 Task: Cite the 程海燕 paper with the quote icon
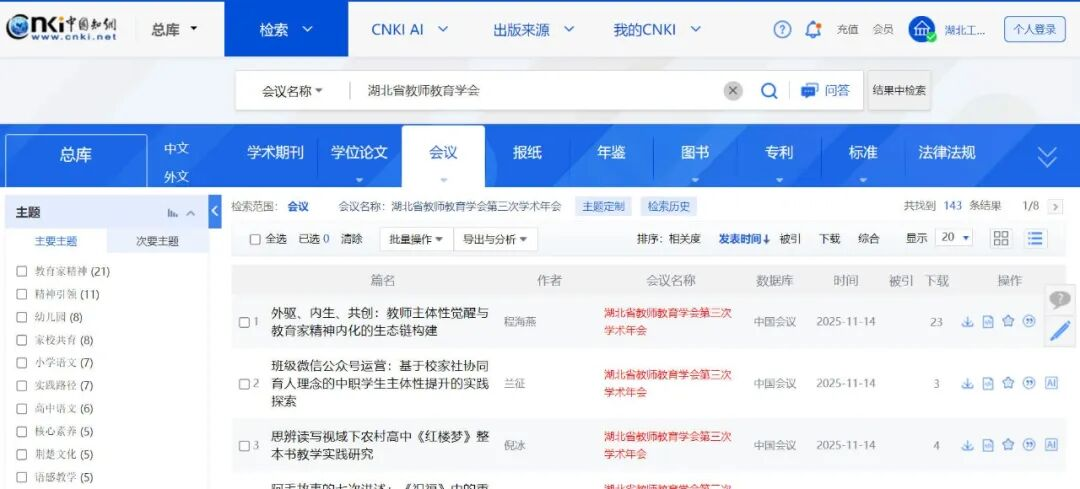(1029, 322)
